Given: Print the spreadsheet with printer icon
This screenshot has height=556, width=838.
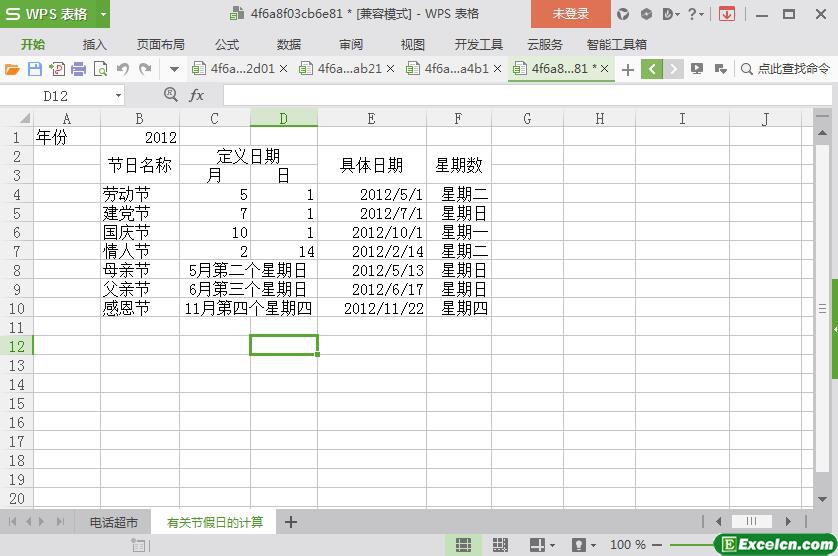Looking at the screenshot, I should [79, 69].
